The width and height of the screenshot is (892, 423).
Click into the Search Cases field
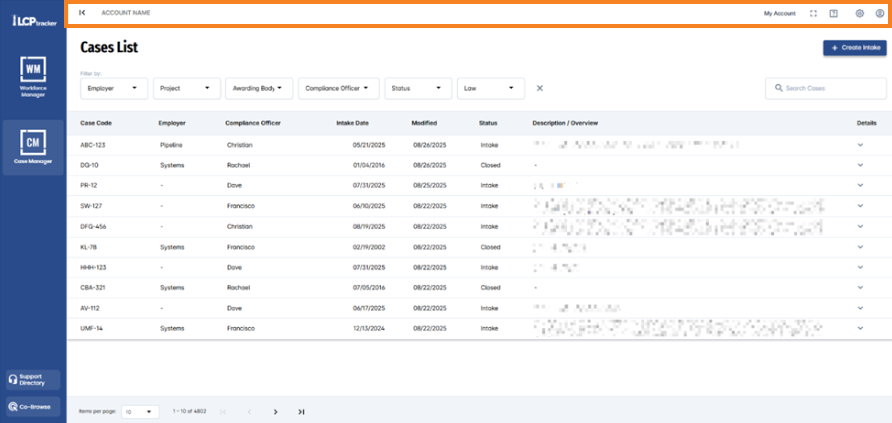coord(825,89)
